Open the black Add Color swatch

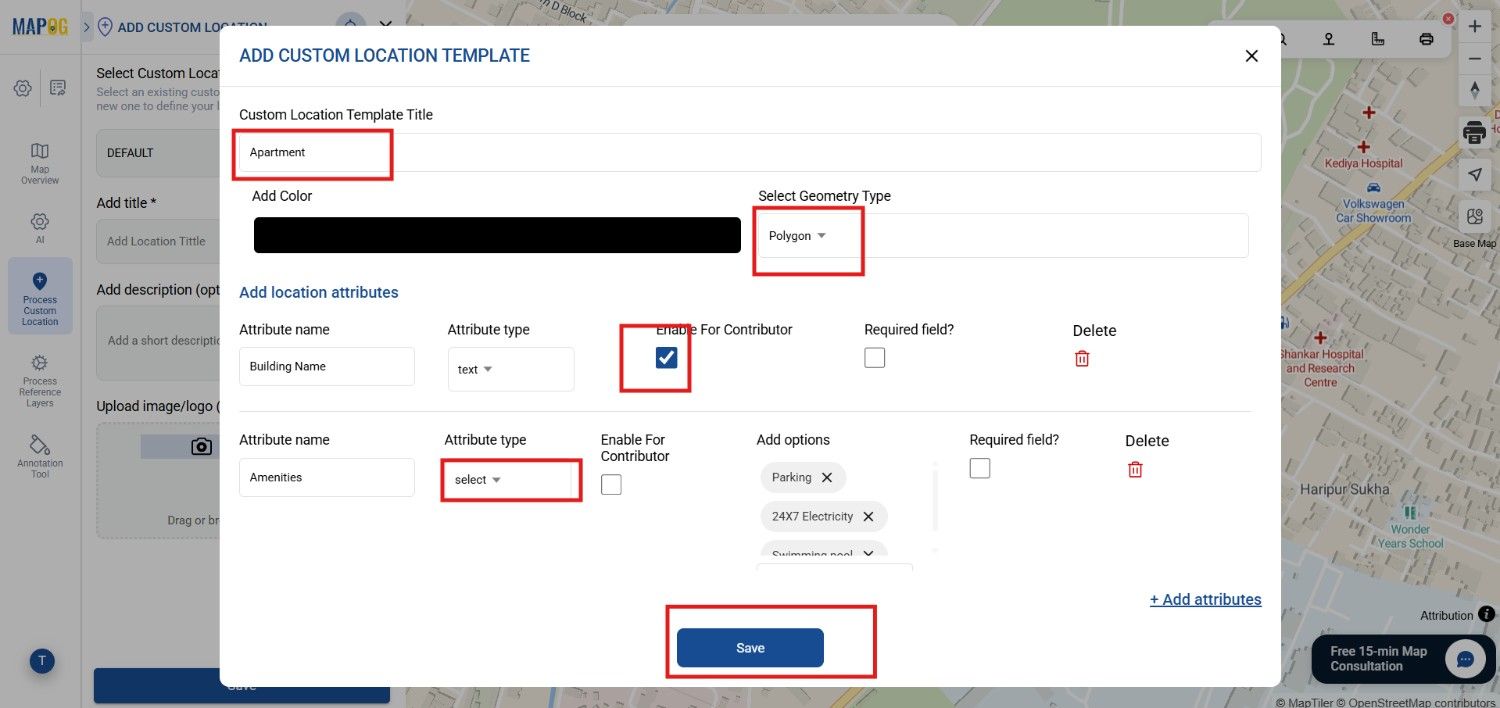pos(497,235)
